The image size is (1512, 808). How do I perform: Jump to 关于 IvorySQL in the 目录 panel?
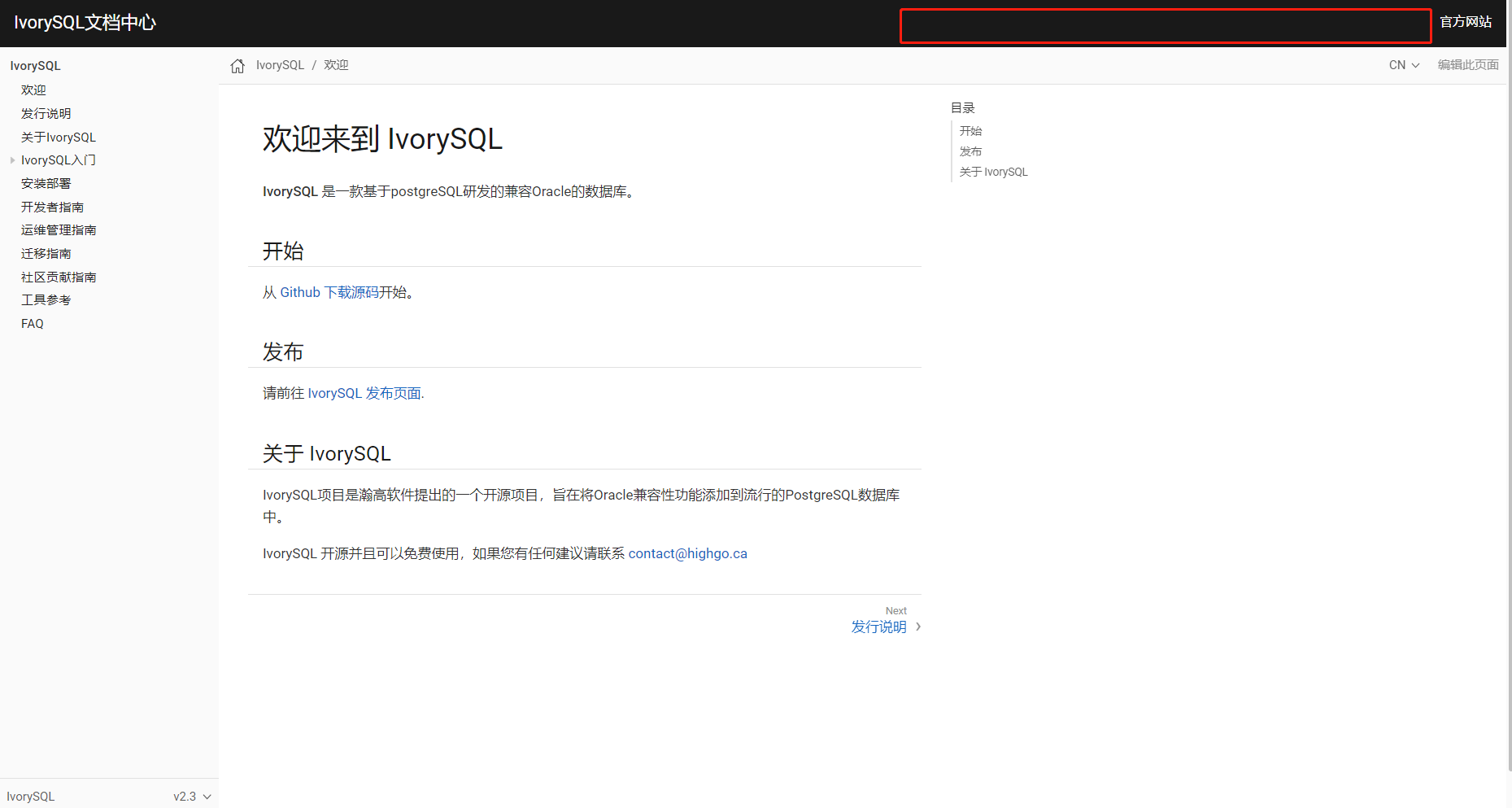pos(992,172)
